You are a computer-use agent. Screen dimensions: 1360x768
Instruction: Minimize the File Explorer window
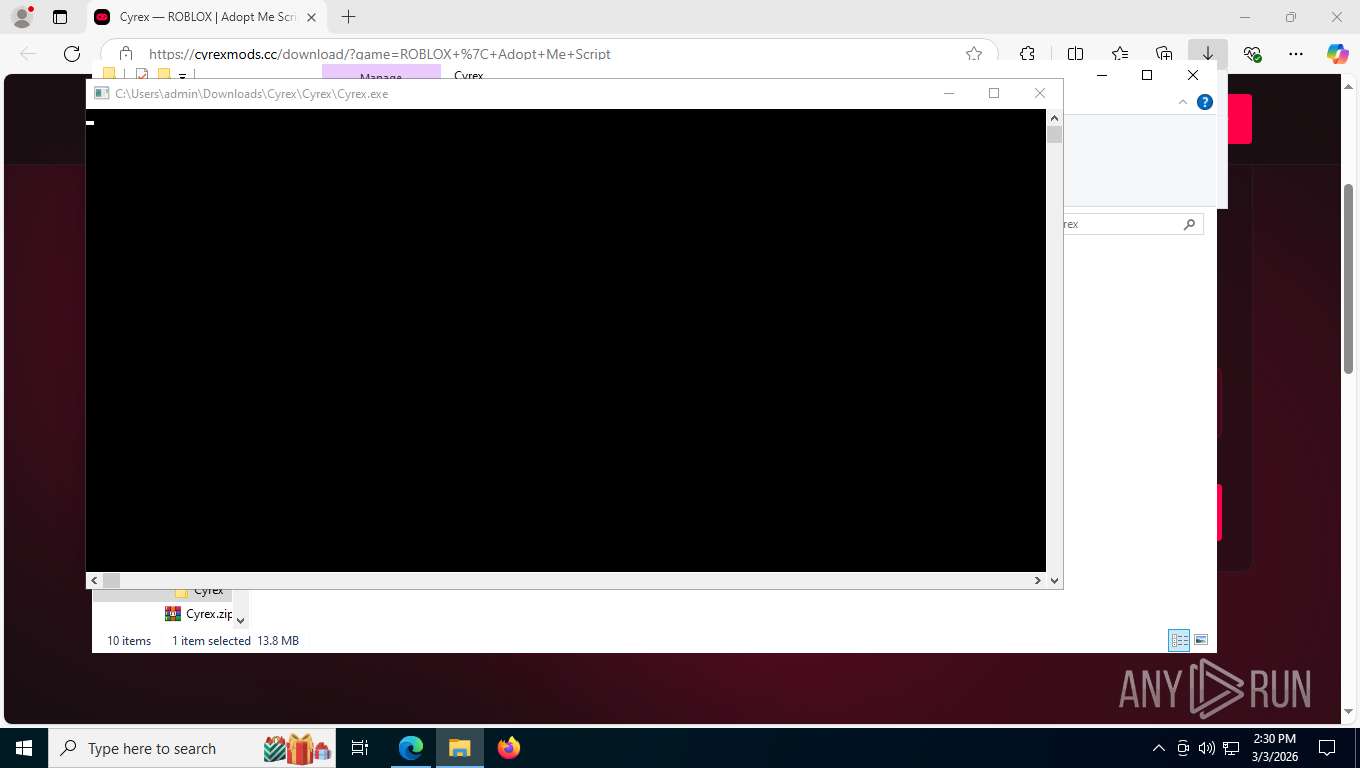1101,75
